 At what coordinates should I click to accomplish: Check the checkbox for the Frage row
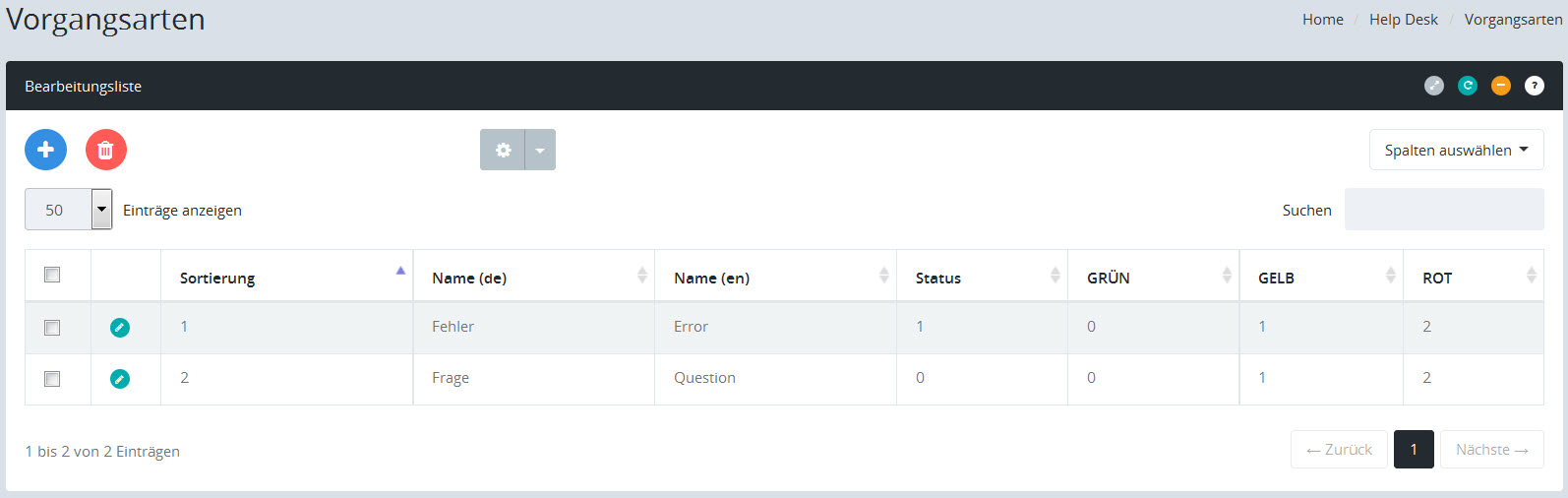point(52,379)
